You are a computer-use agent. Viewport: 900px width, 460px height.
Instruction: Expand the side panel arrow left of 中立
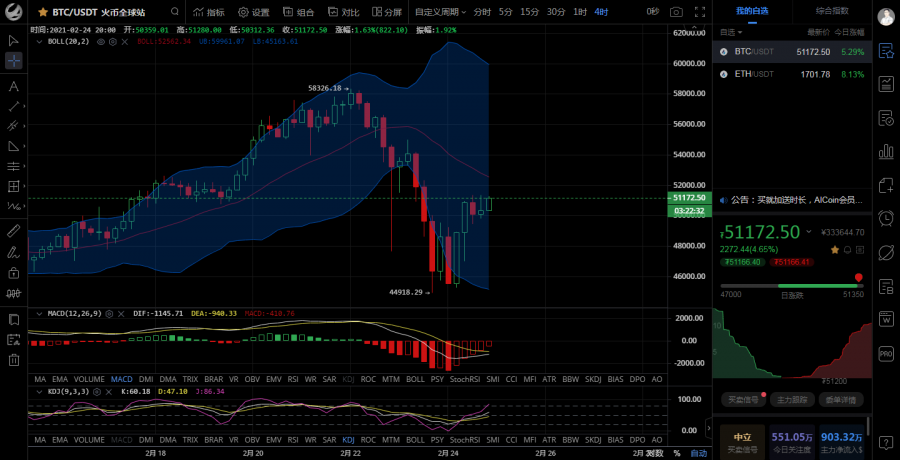(709, 428)
